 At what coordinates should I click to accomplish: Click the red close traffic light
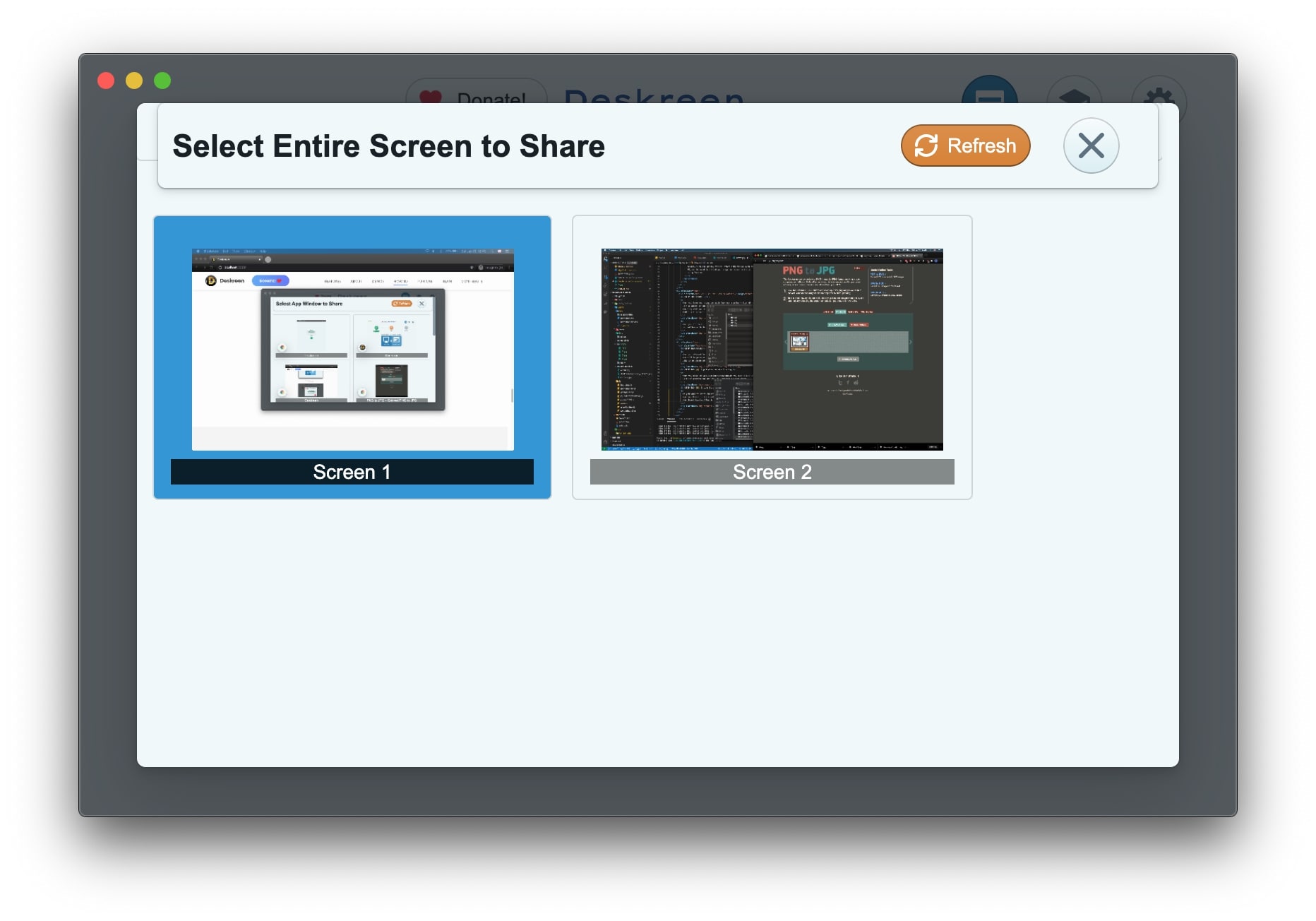[107, 81]
